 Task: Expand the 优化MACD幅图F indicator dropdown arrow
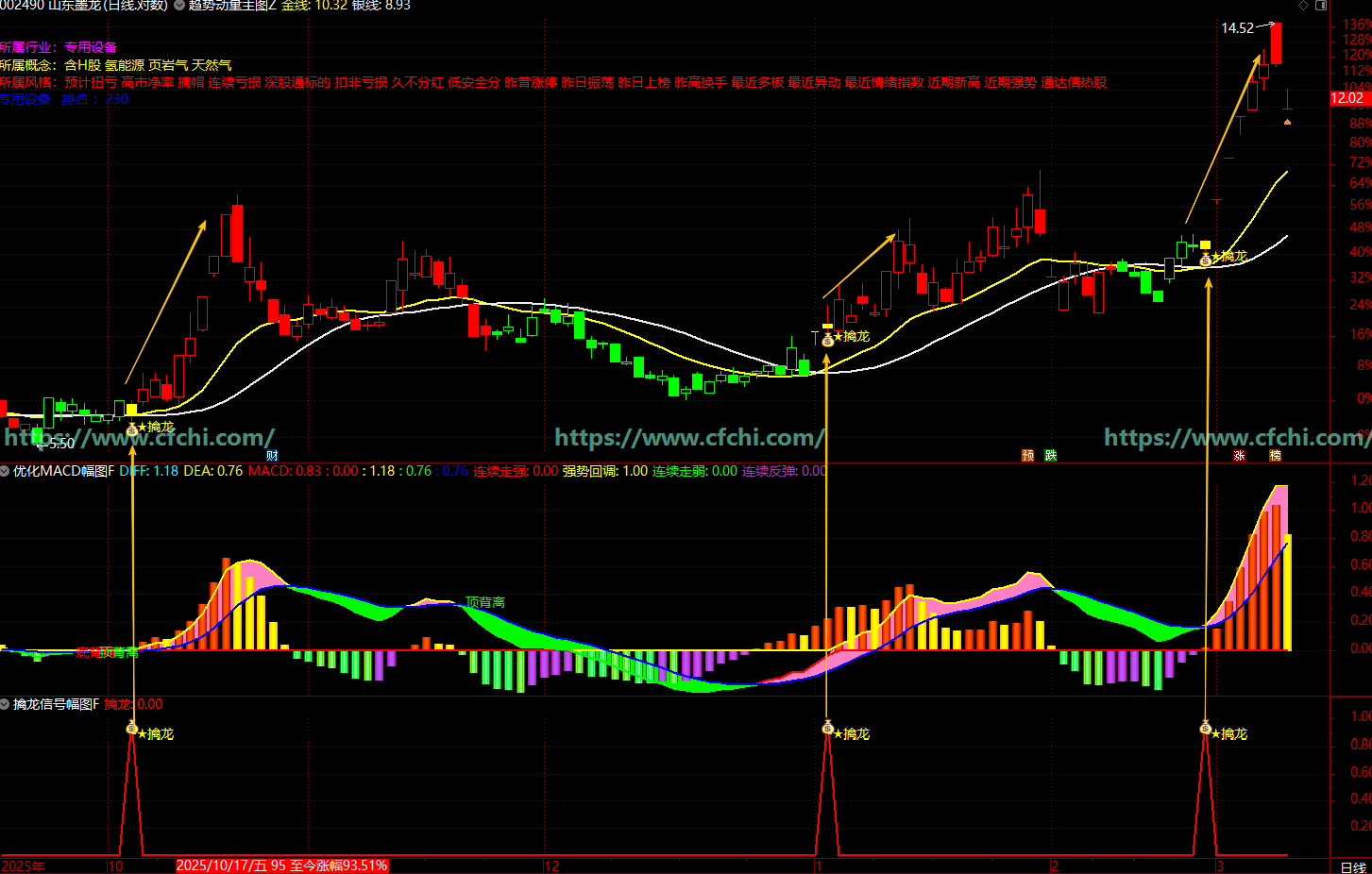click(6, 470)
